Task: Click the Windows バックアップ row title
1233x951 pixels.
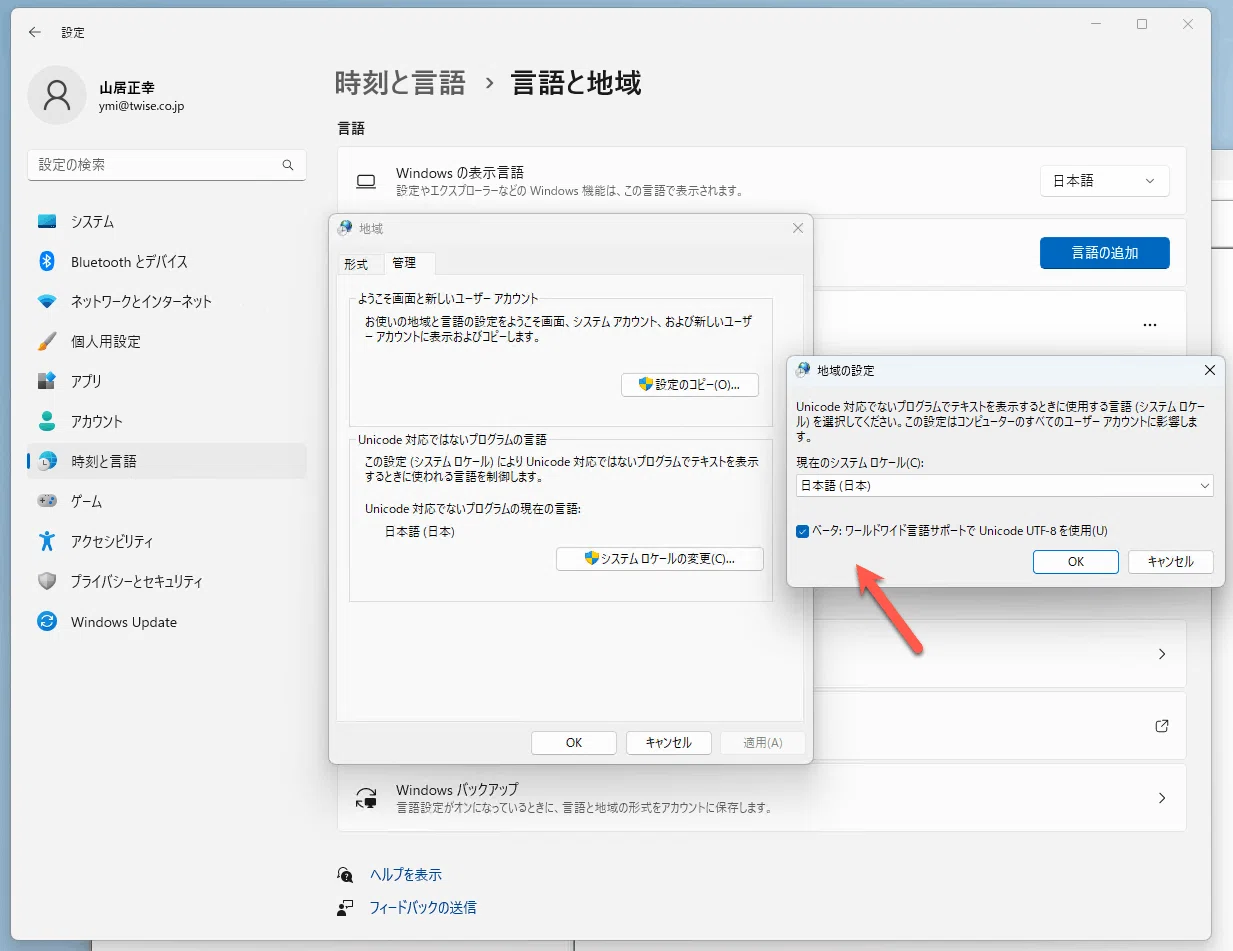Action: coord(457,789)
